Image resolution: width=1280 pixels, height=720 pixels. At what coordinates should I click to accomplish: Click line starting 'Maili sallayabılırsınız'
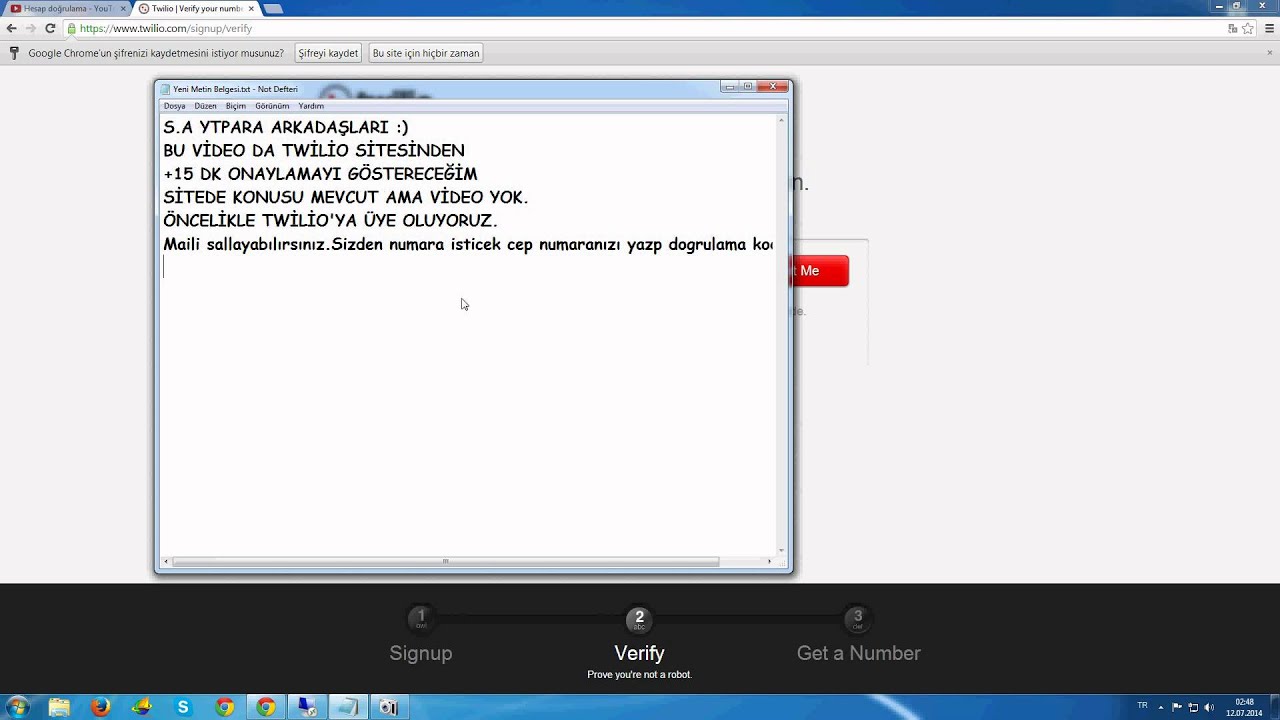468,245
